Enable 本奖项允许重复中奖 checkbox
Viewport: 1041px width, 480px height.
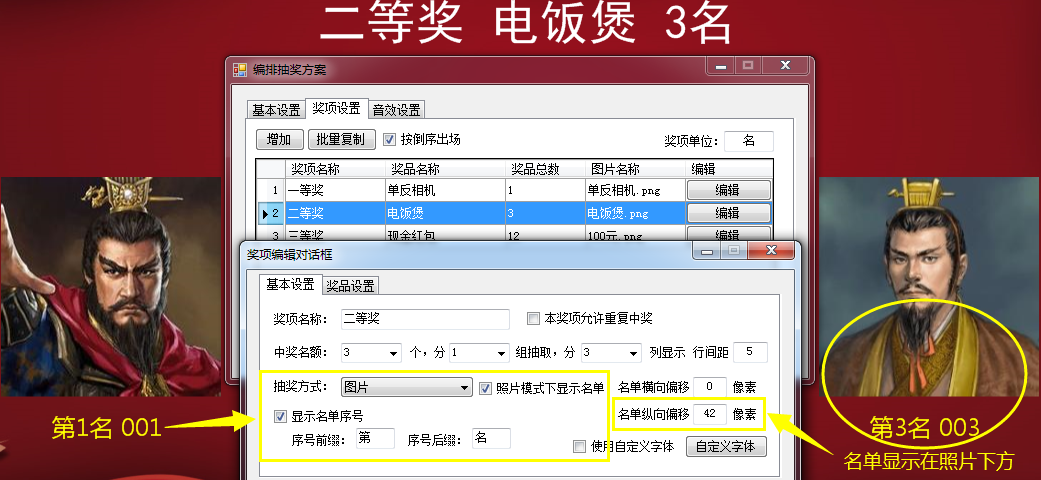tap(533, 319)
